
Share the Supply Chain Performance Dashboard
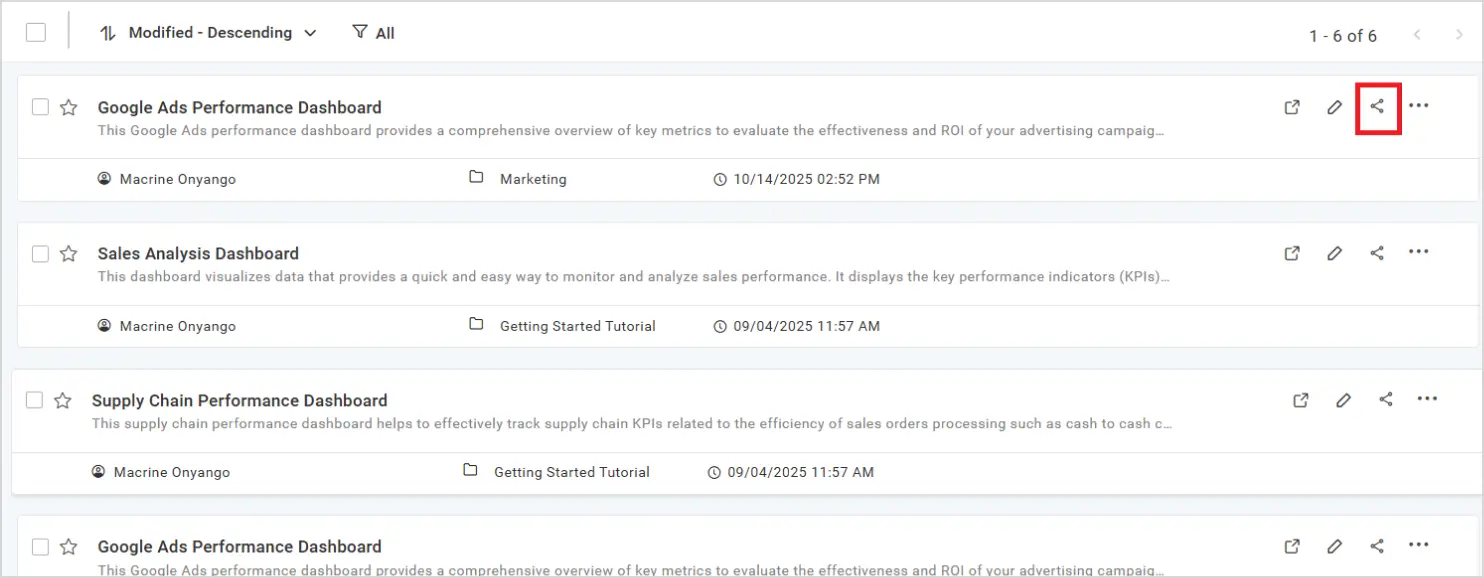1386,399
